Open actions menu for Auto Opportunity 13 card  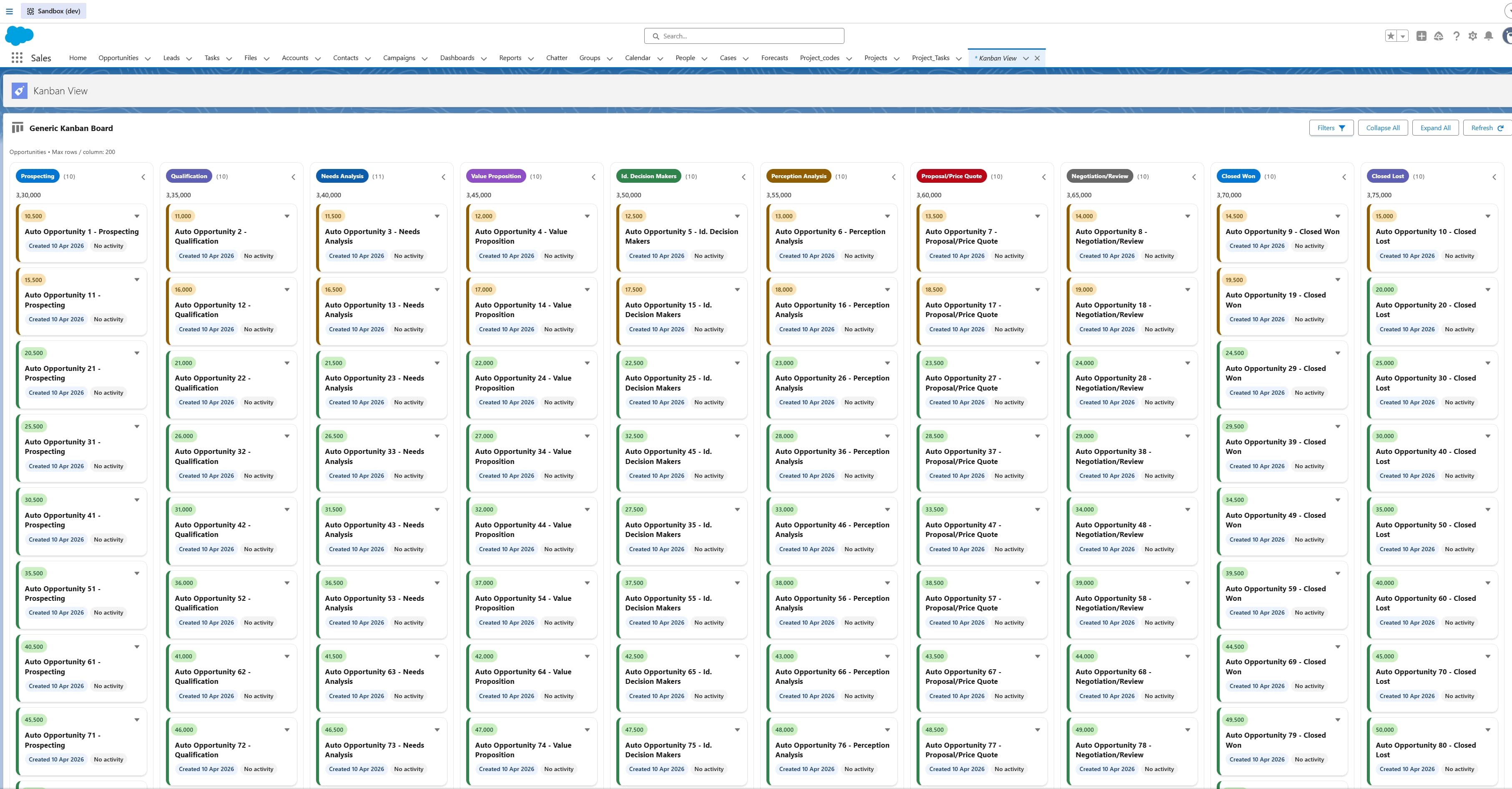(x=437, y=290)
